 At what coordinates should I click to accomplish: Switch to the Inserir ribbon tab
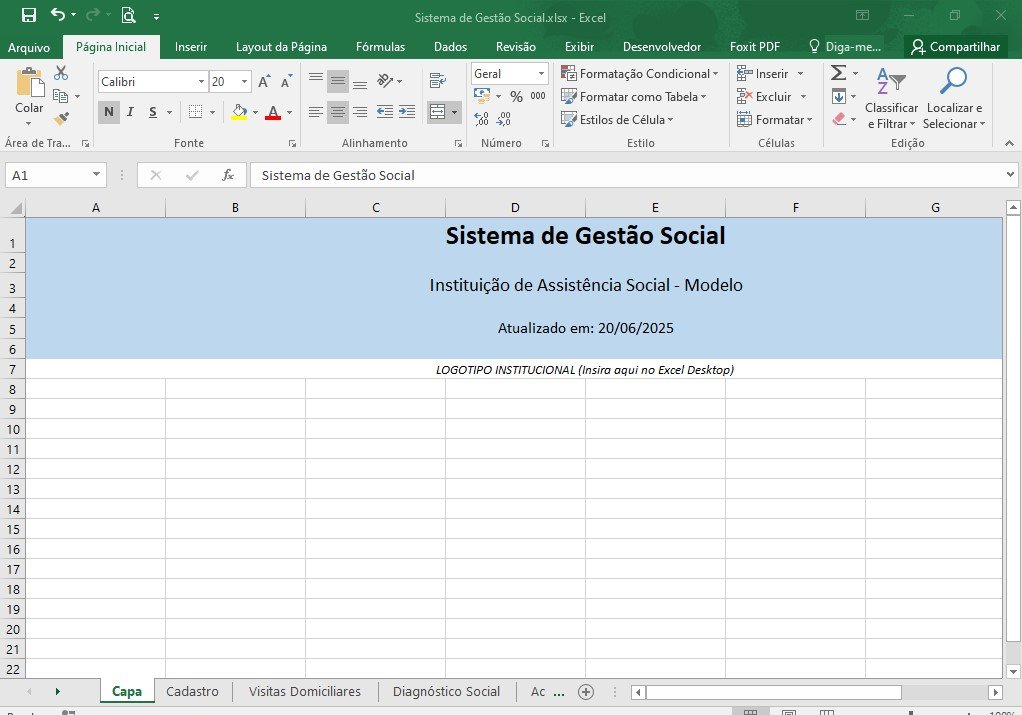click(191, 47)
